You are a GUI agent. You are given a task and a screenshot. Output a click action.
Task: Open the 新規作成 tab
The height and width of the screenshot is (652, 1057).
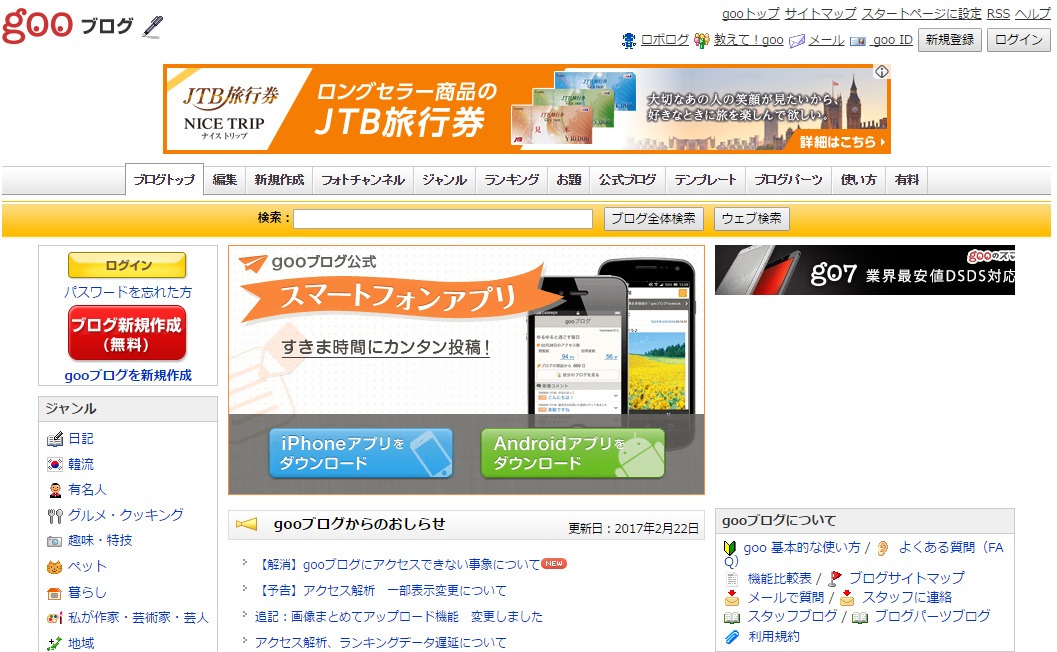[x=279, y=180]
